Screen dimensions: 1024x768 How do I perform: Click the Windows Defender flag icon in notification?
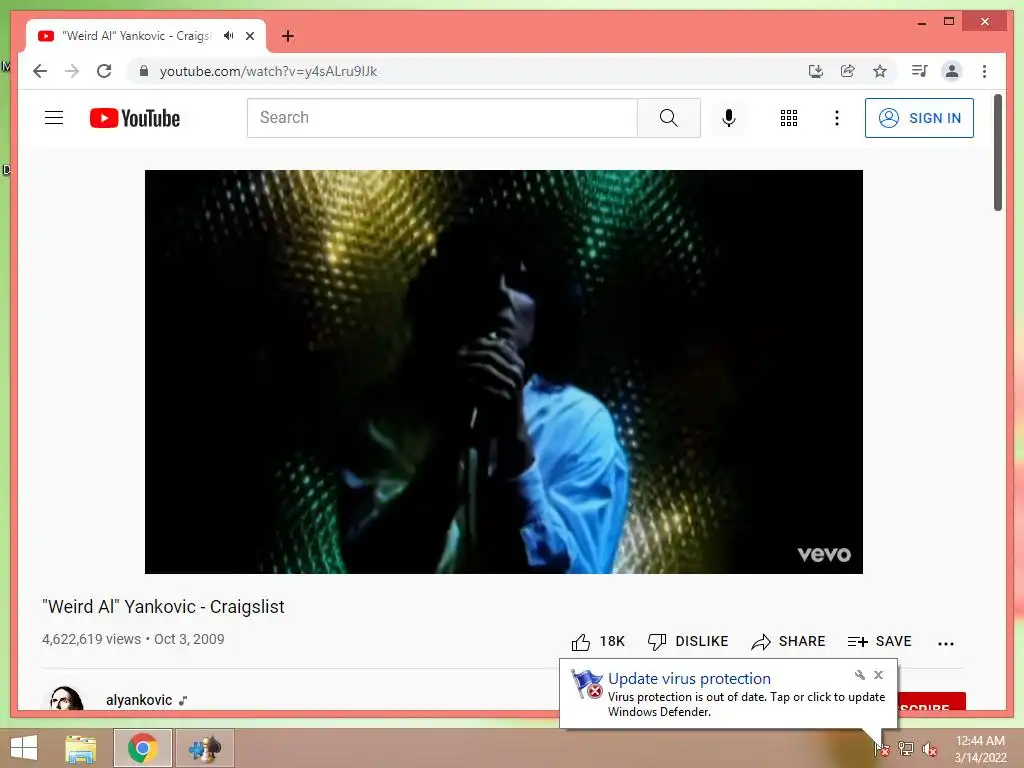586,684
